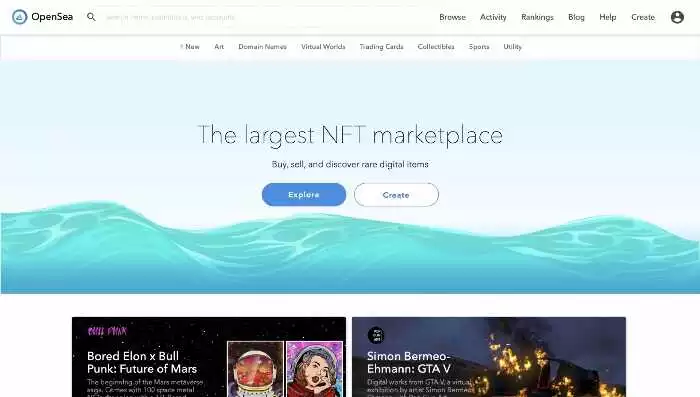Viewport: 700px width, 397px height.
Task: Select the Collectibles category
Action: point(436,46)
